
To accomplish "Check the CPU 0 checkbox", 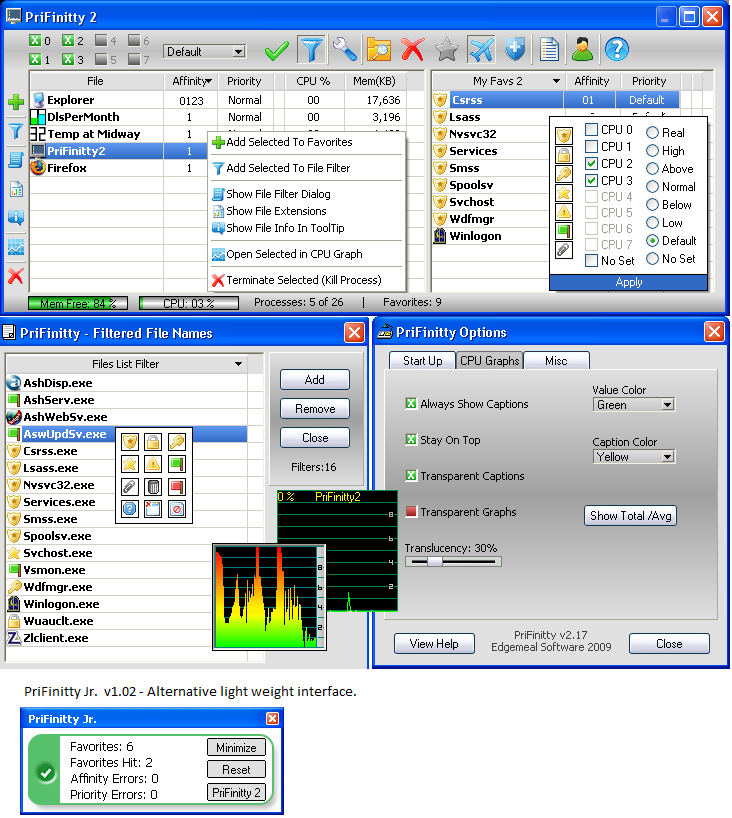I will click(592, 130).
